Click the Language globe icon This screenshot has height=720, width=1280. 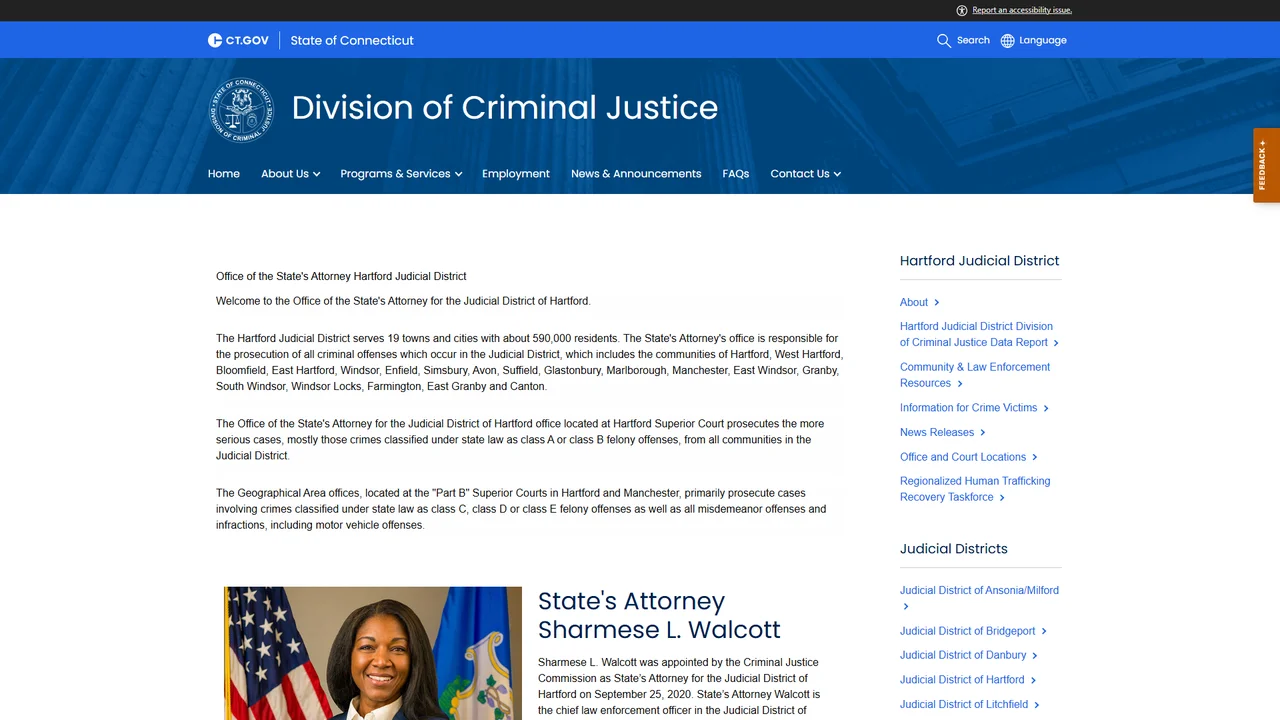1007,41
